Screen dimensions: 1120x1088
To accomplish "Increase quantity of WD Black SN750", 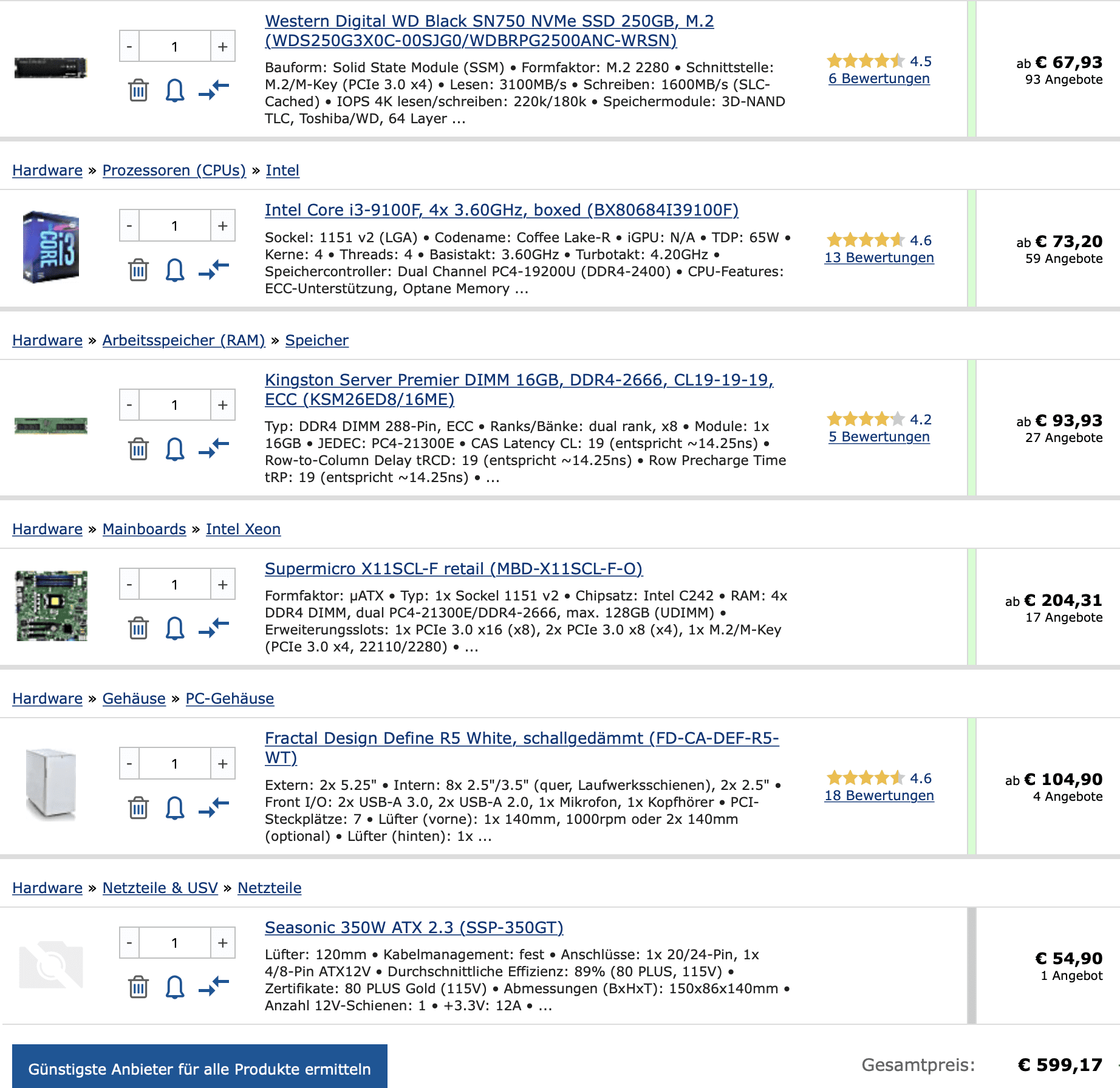I will 223,46.
